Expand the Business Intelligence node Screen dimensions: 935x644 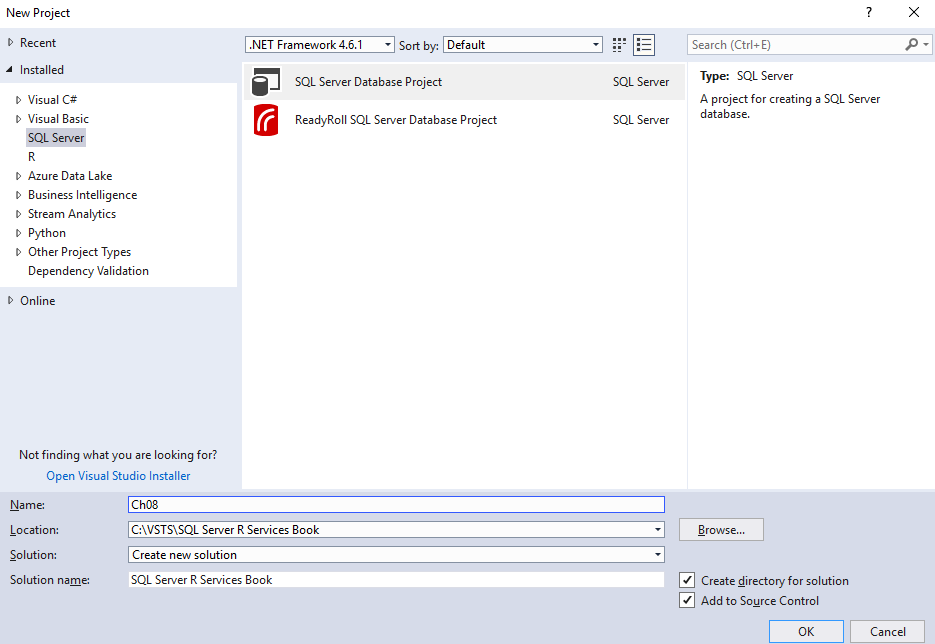point(18,195)
